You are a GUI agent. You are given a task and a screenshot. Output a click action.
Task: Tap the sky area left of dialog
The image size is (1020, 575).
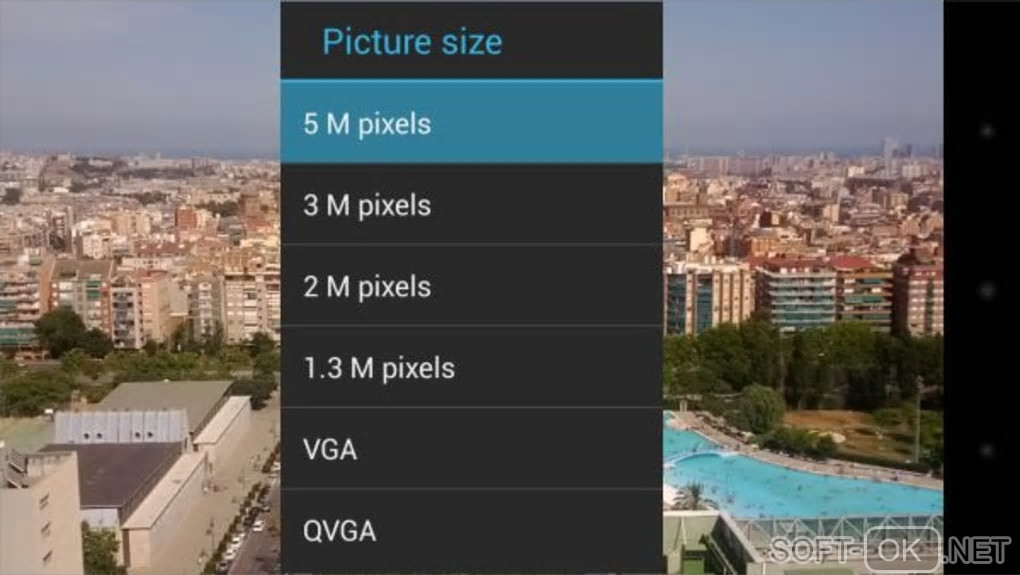tap(140, 75)
